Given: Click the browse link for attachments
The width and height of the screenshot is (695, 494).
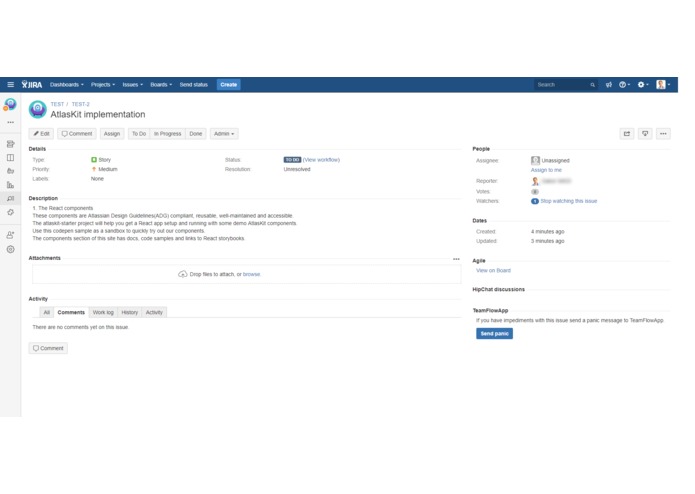Looking at the screenshot, I should [251, 274].
